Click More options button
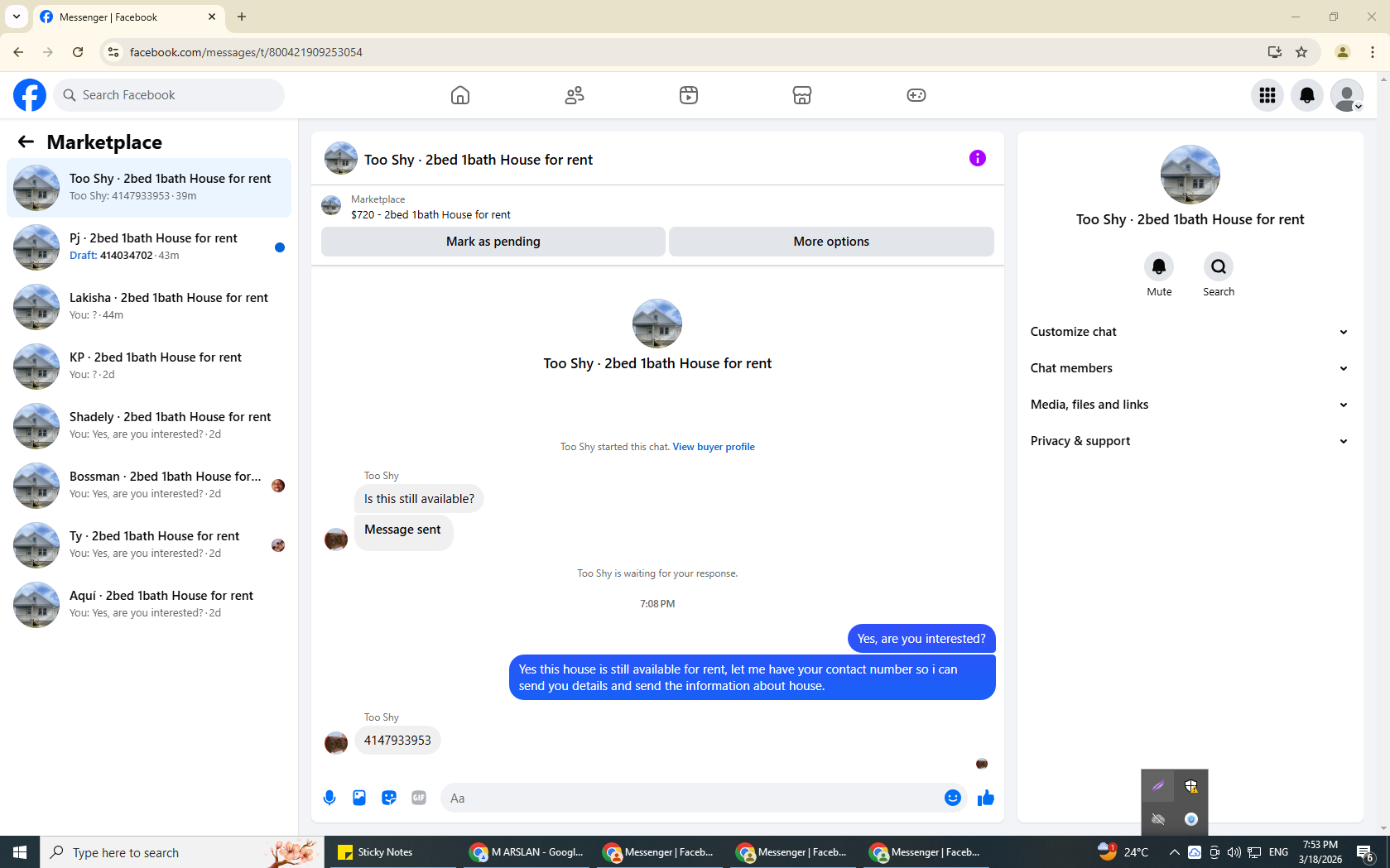This screenshot has width=1390, height=868. tap(831, 242)
